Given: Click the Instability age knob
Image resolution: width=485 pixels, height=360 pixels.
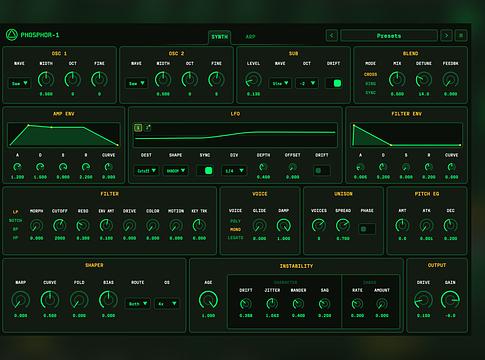Looking at the screenshot, I should tap(208, 300).
